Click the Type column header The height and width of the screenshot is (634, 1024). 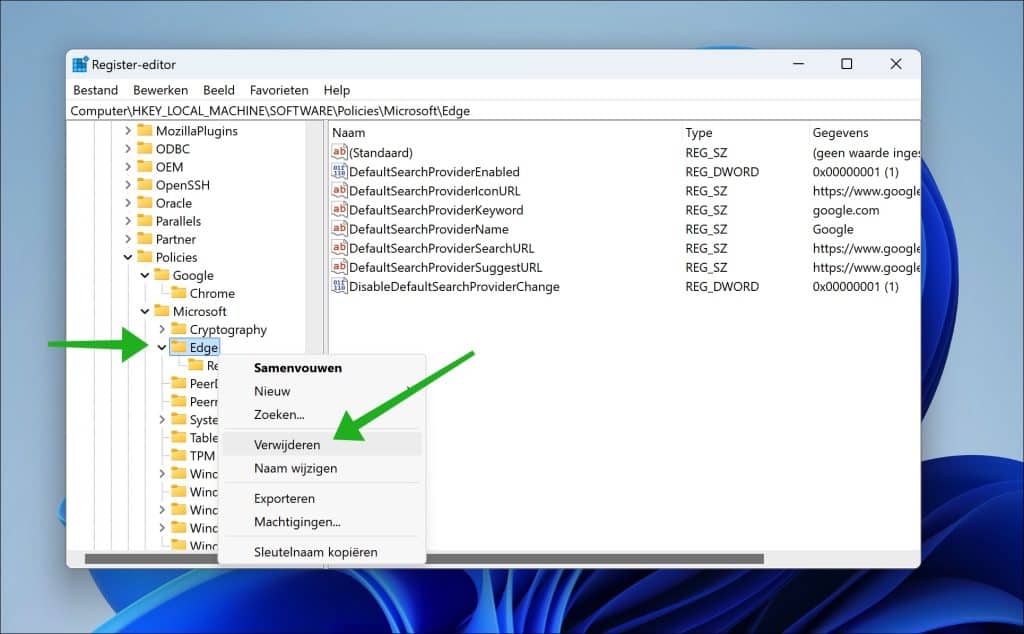click(x=745, y=133)
